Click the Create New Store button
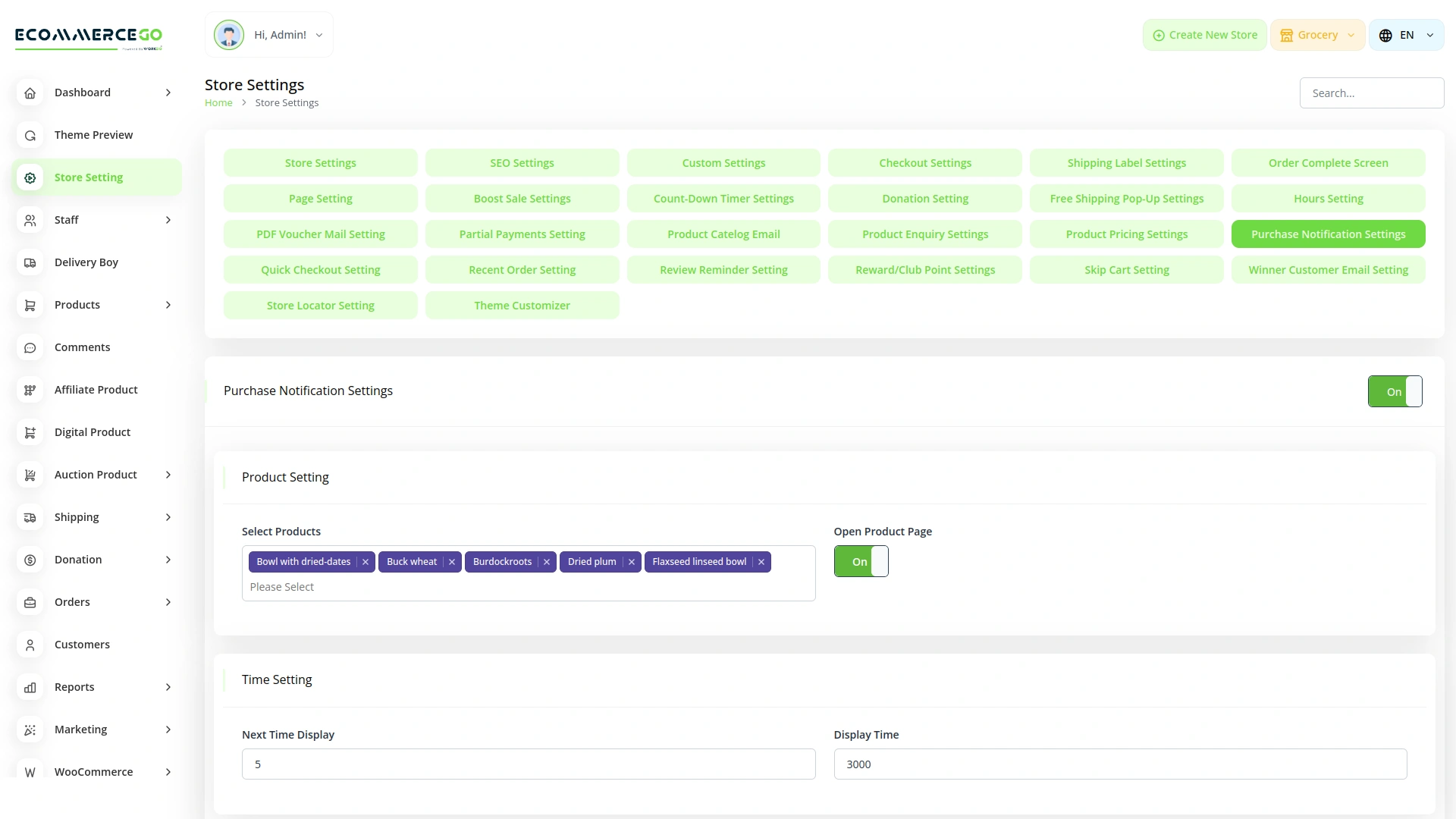The image size is (1456, 819). [1204, 34]
